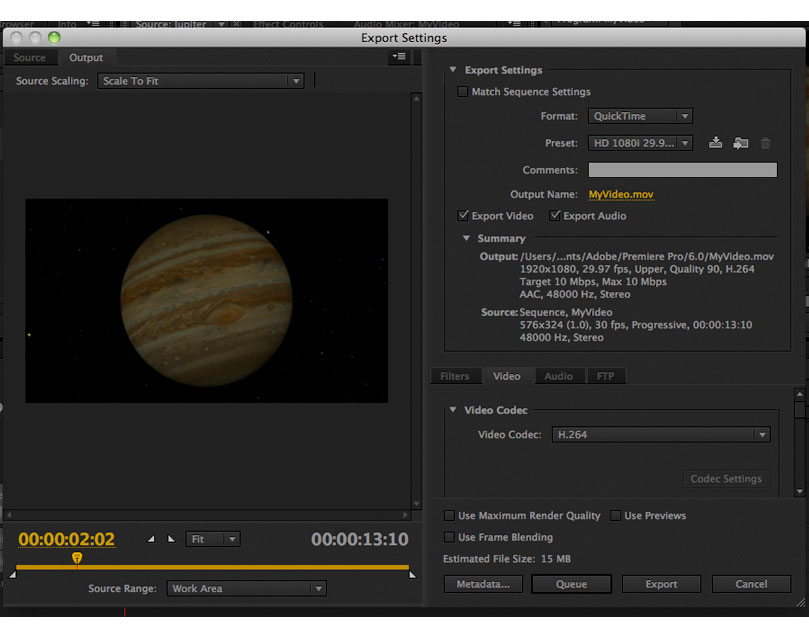Open the Format dropdown showing QuickTime

pos(640,116)
